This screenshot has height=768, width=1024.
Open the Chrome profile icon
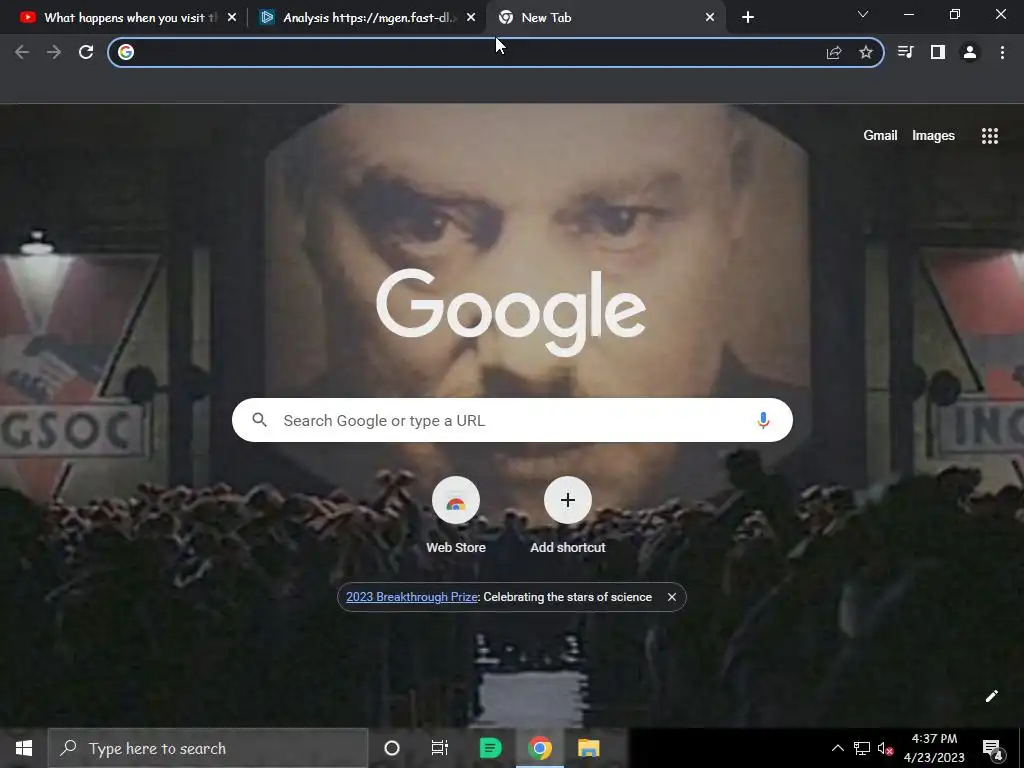970,52
